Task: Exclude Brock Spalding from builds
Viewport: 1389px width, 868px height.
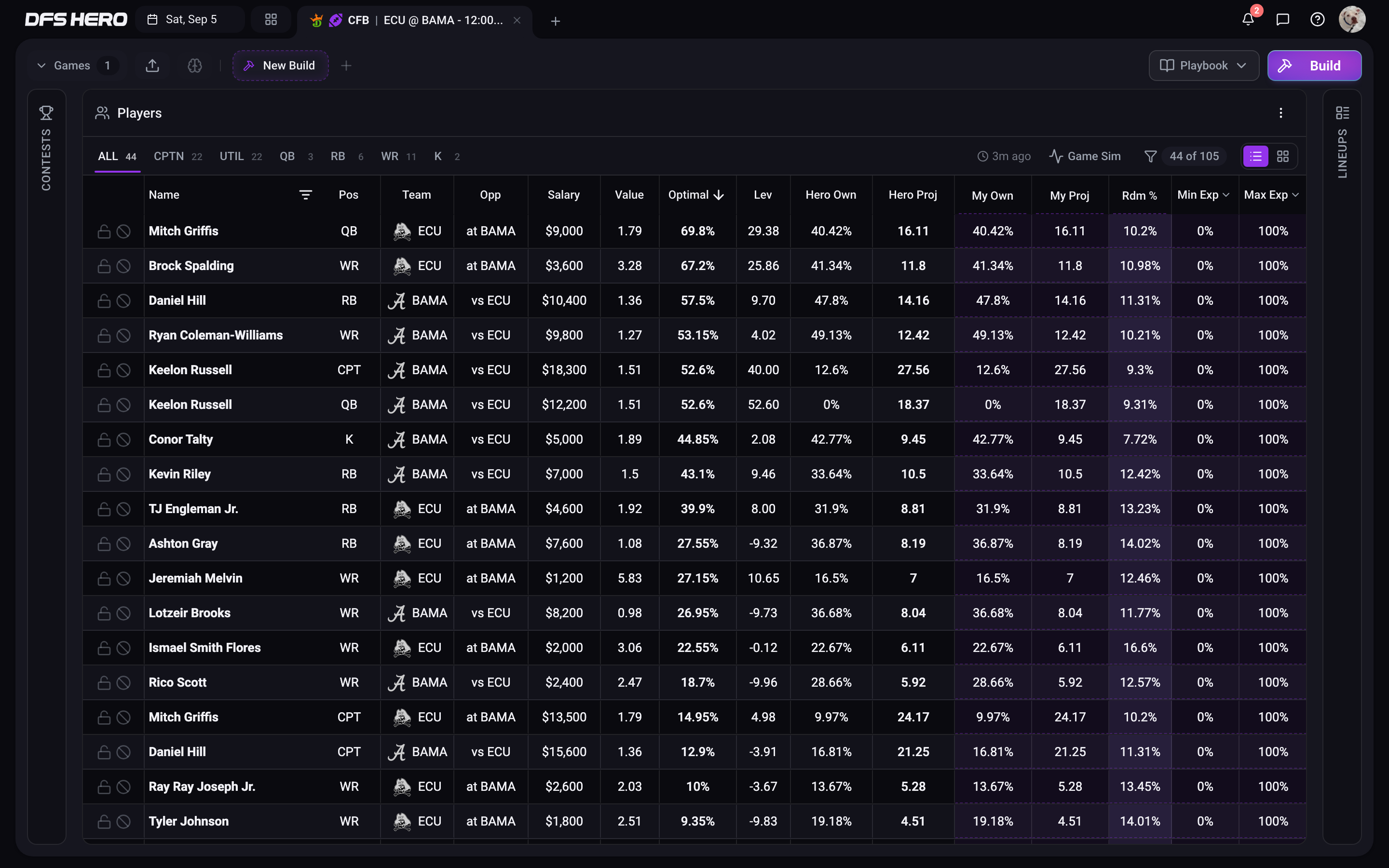Action: pos(123,266)
